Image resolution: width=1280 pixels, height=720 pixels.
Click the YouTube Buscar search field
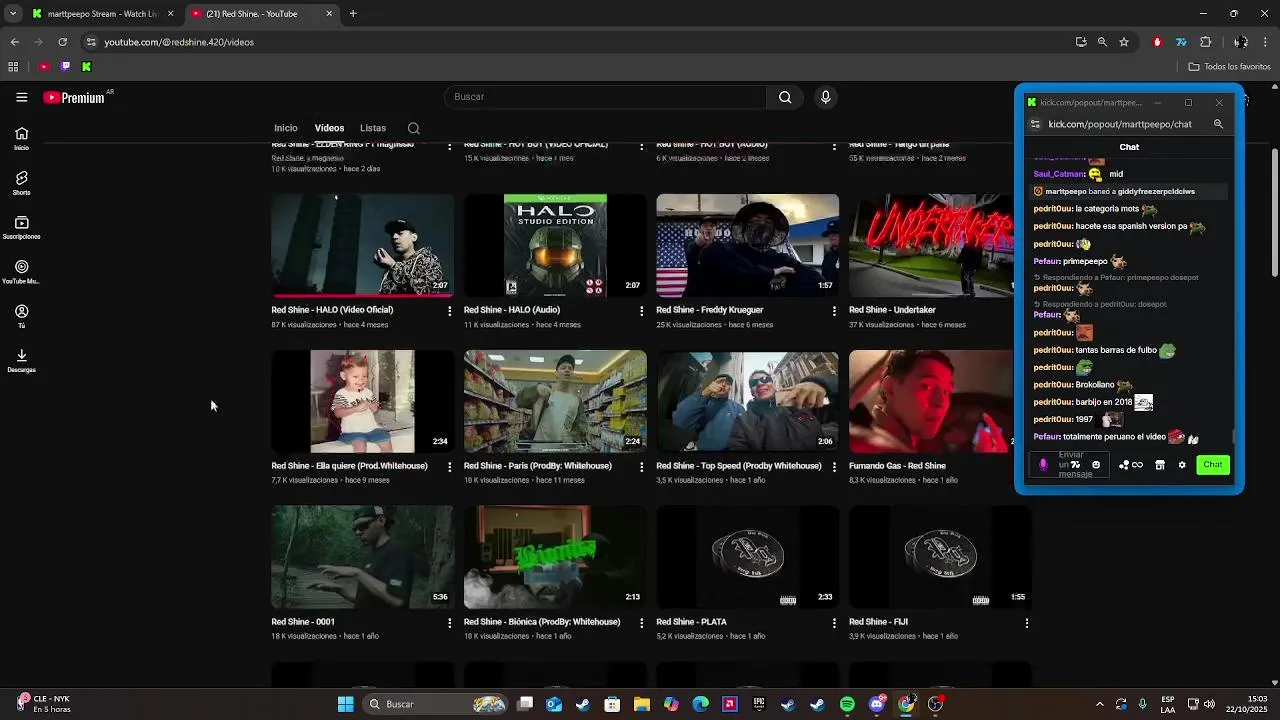(x=605, y=97)
